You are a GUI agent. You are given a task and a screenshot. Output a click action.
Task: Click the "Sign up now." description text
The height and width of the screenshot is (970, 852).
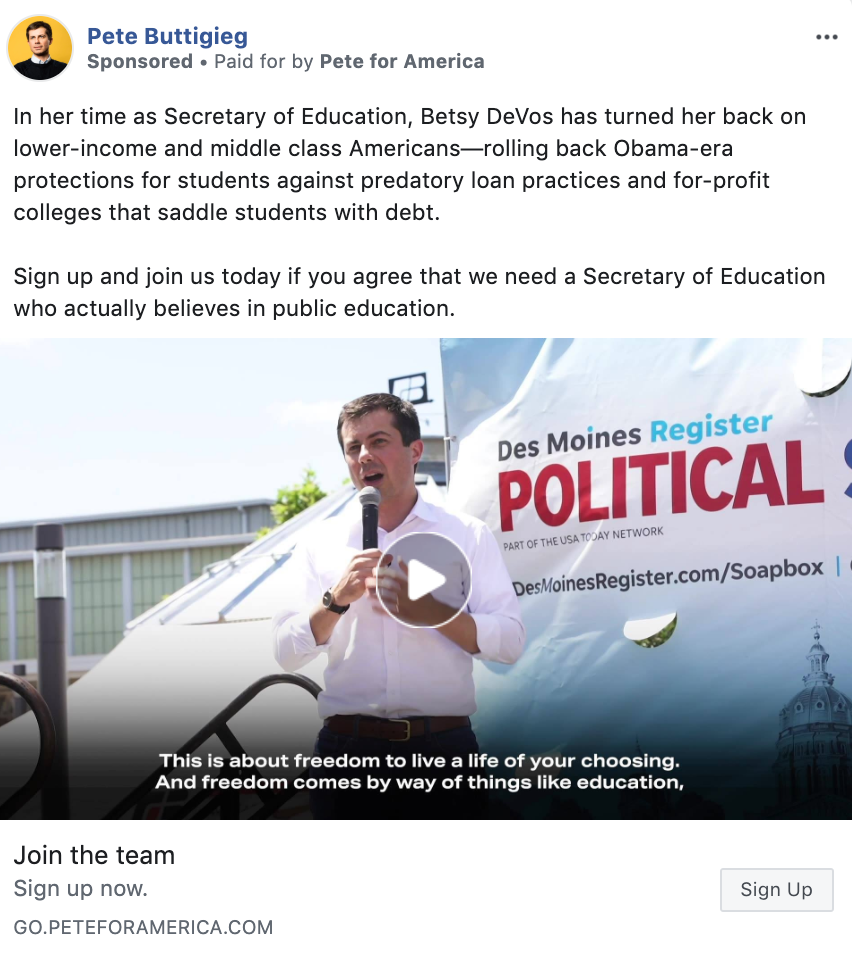coord(80,888)
